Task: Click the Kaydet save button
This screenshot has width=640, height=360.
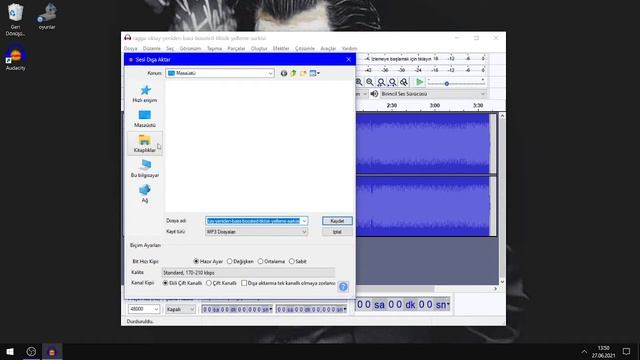Action: (337, 221)
